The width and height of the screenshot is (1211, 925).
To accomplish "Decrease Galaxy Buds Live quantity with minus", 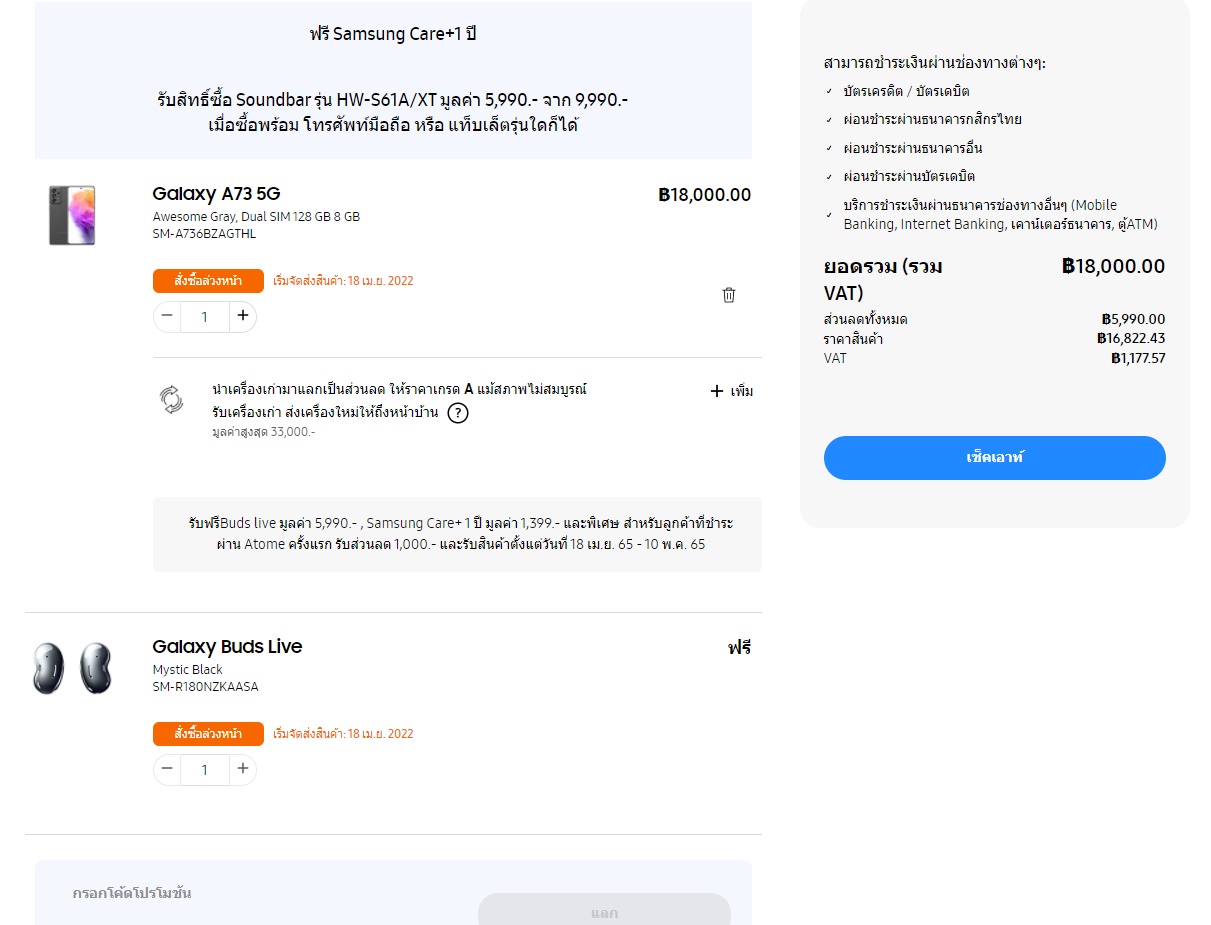I will coord(167,769).
